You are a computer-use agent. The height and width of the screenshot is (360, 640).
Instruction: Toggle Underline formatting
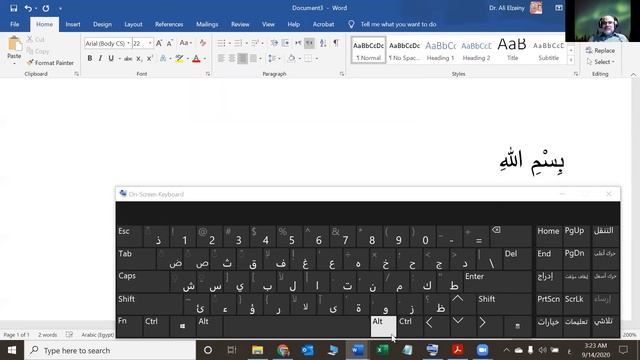pos(111,59)
